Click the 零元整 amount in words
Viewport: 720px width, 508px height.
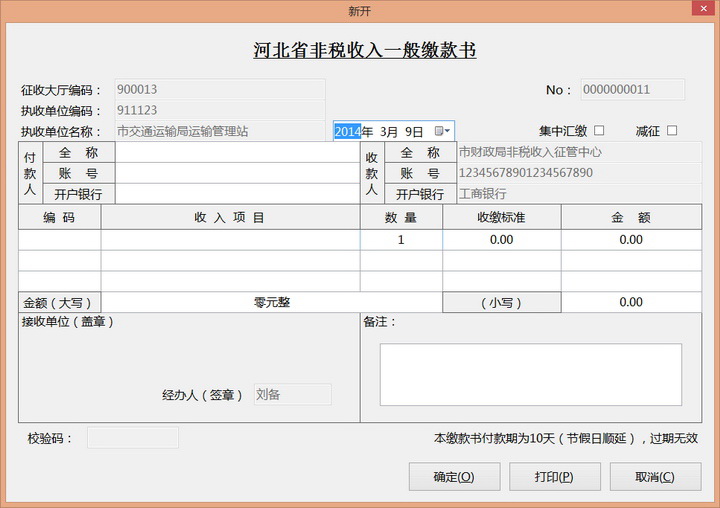272,302
